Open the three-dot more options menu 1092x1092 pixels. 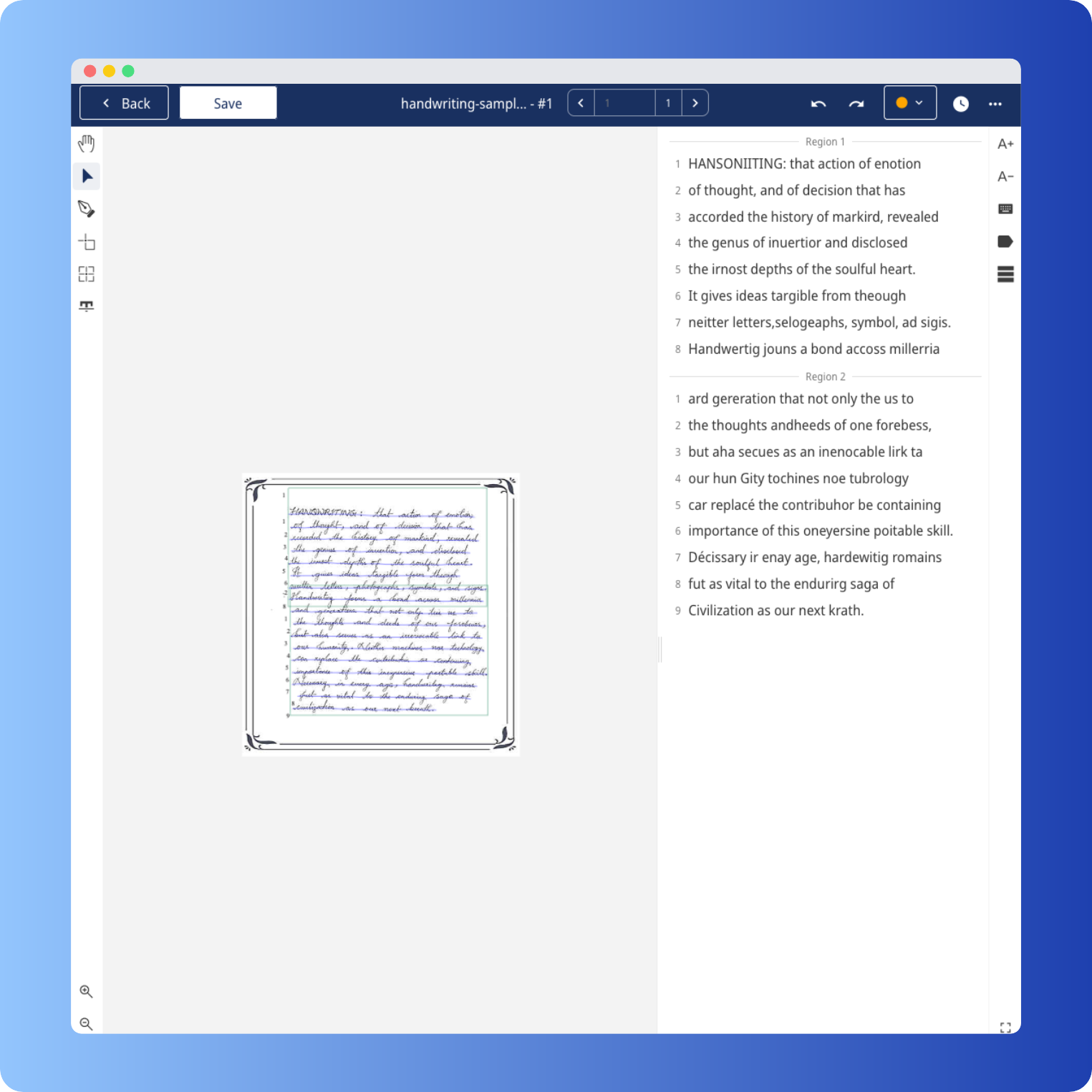point(995,104)
